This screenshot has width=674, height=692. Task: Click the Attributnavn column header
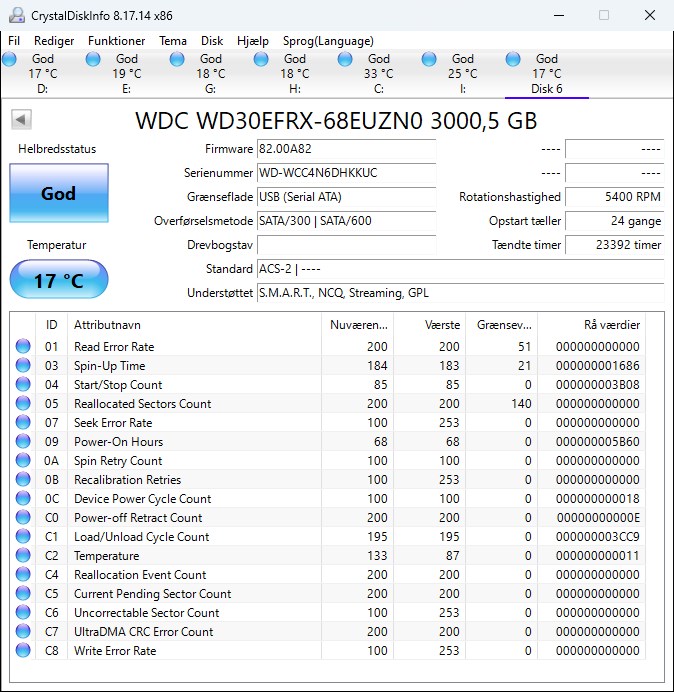coord(194,325)
